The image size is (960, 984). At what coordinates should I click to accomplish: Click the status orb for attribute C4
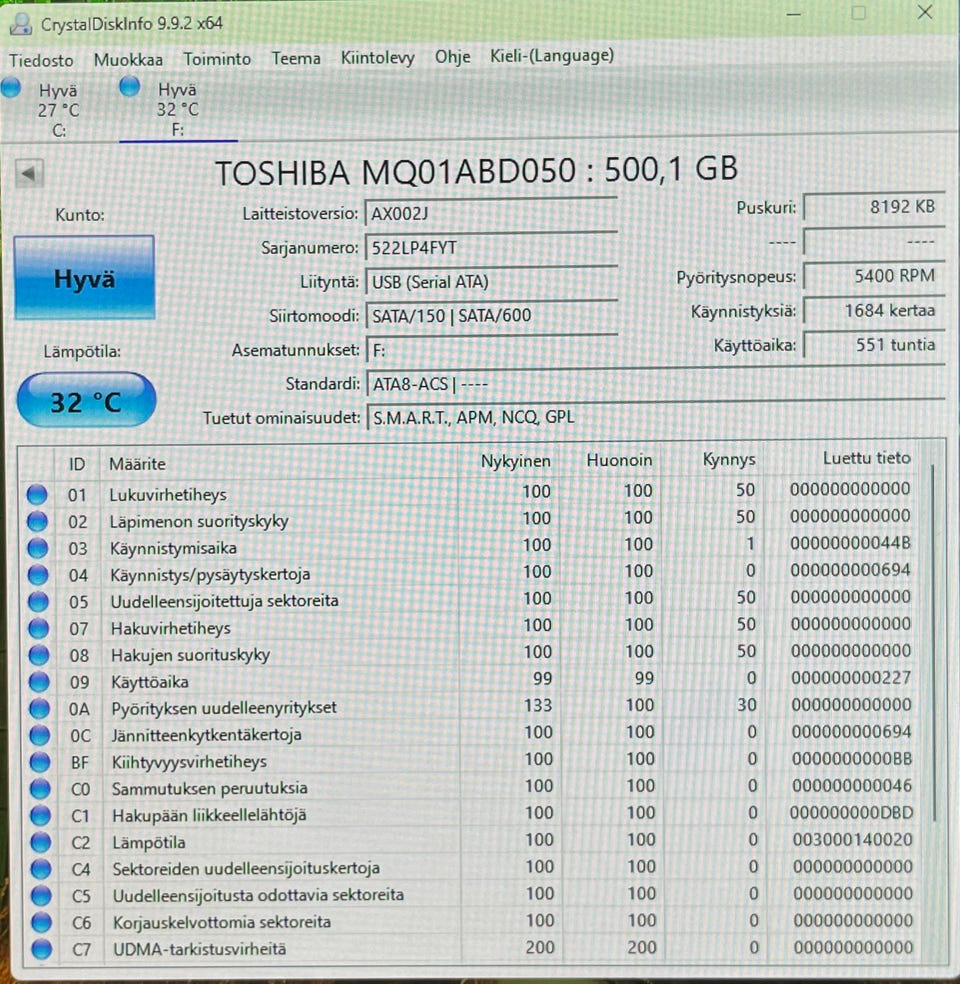click(x=41, y=869)
